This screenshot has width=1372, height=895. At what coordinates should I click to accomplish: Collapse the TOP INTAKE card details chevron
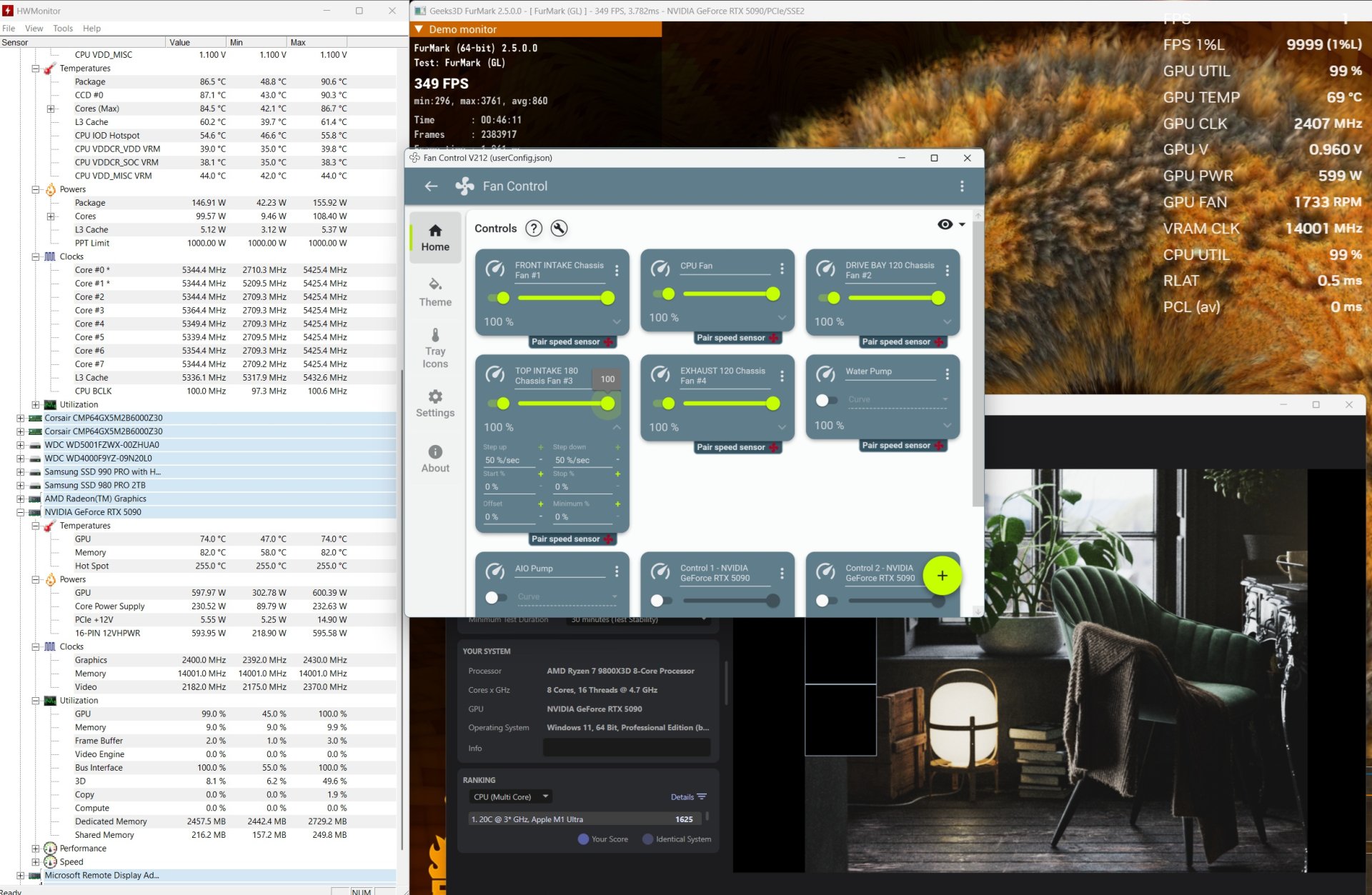tap(617, 427)
